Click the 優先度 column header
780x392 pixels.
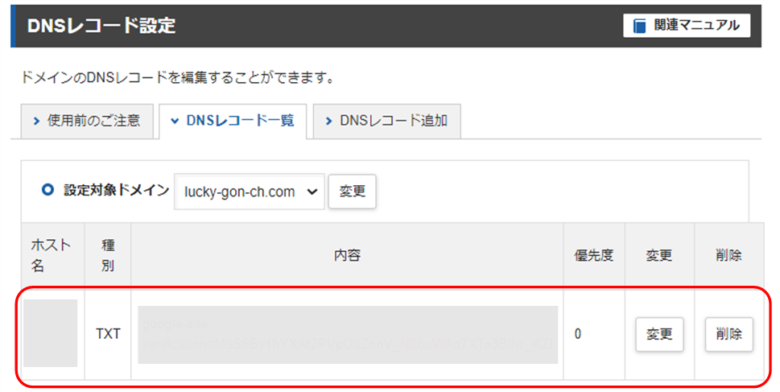pos(594,255)
